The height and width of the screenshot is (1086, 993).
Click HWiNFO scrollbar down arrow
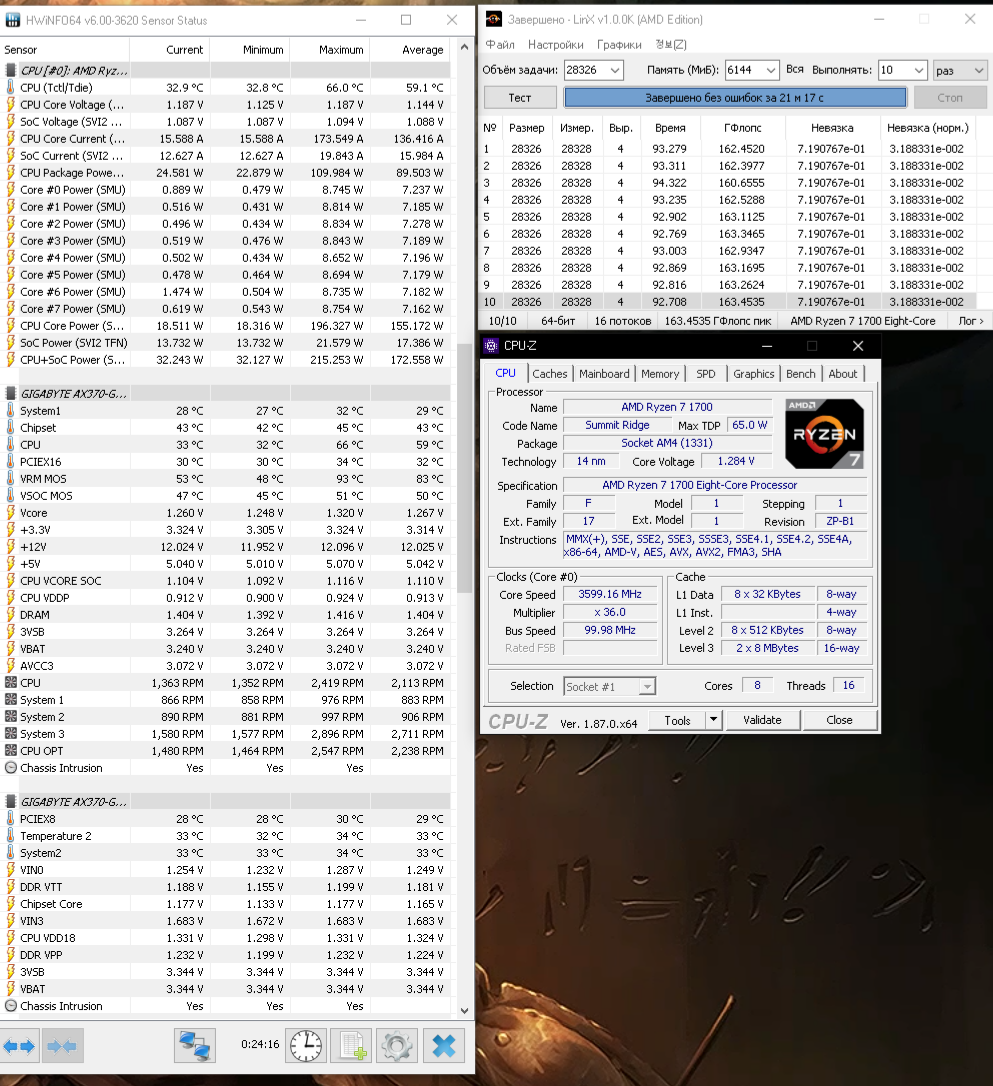point(464,1011)
